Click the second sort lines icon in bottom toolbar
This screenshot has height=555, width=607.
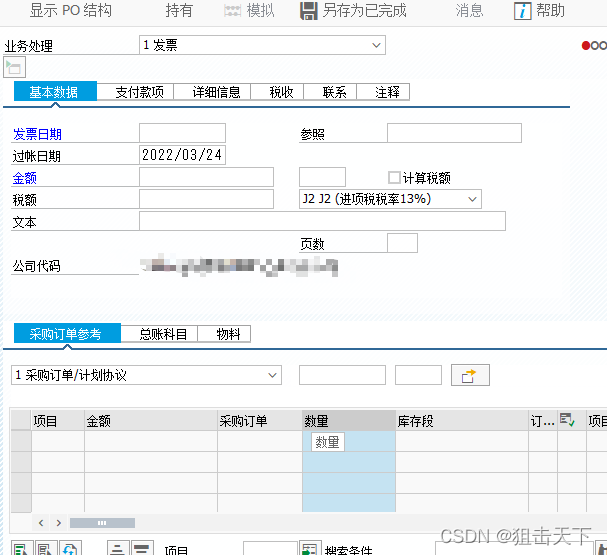[x=142, y=548]
